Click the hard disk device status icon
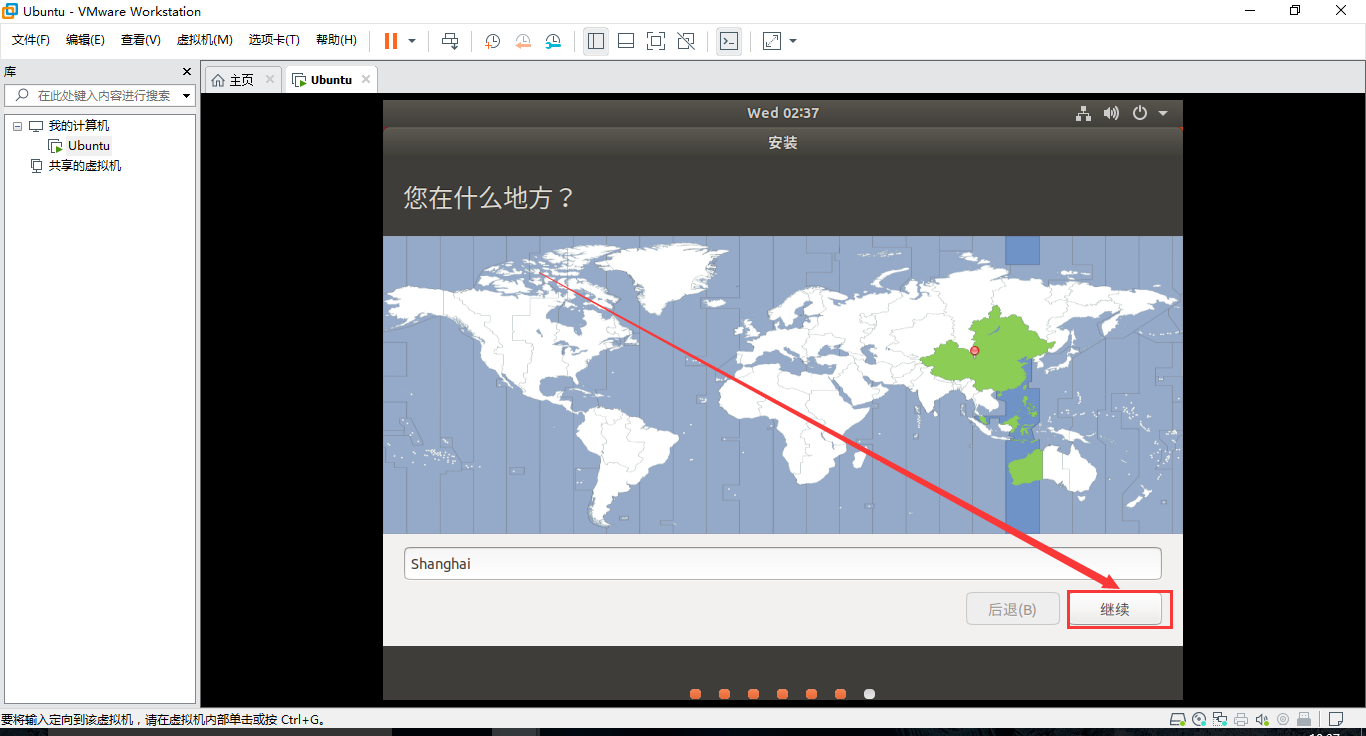 tap(1179, 719)
